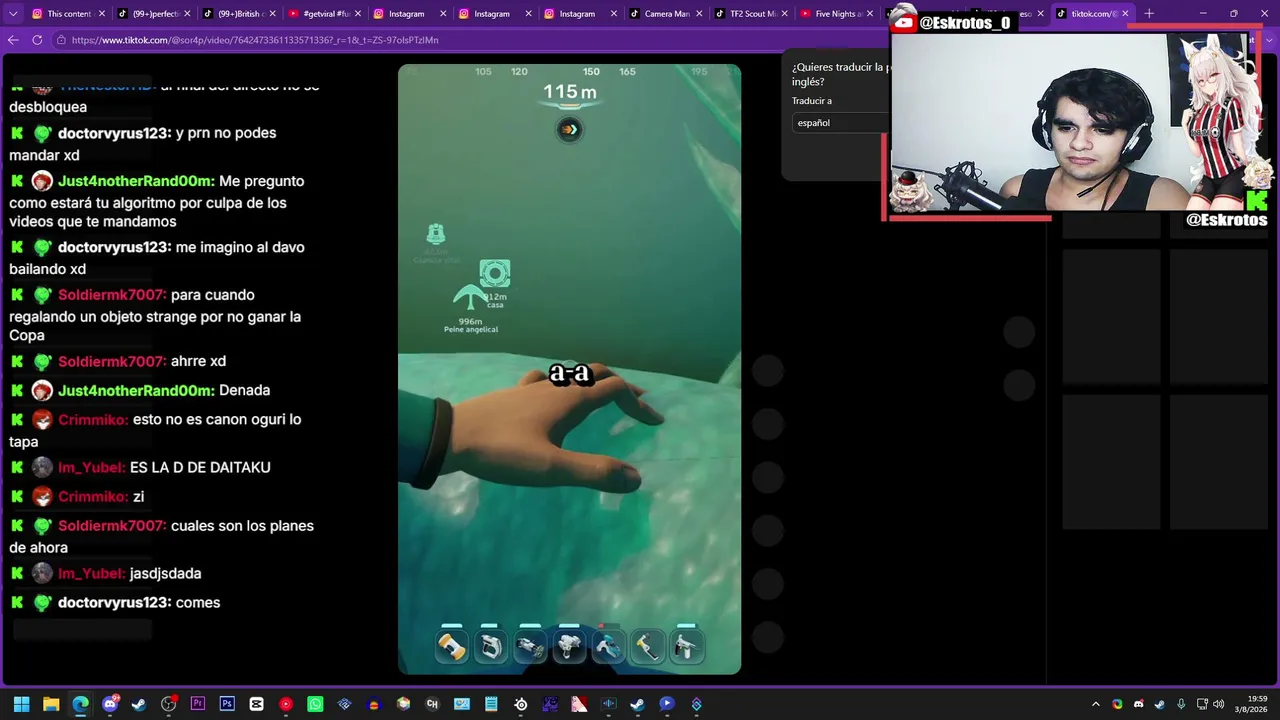The height and width of the screenshot is (720, 1280).
Task: Open new browser tab with plus button
Action: [x=1149, y=14]
